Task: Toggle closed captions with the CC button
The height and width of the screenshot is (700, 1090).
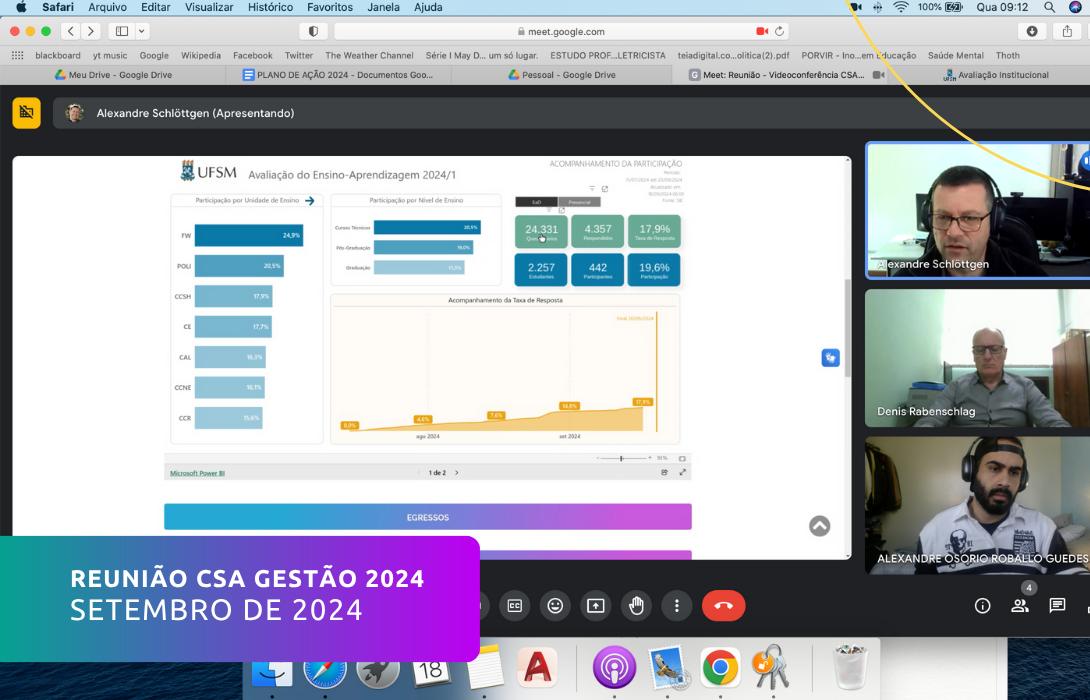Action: 514,605
